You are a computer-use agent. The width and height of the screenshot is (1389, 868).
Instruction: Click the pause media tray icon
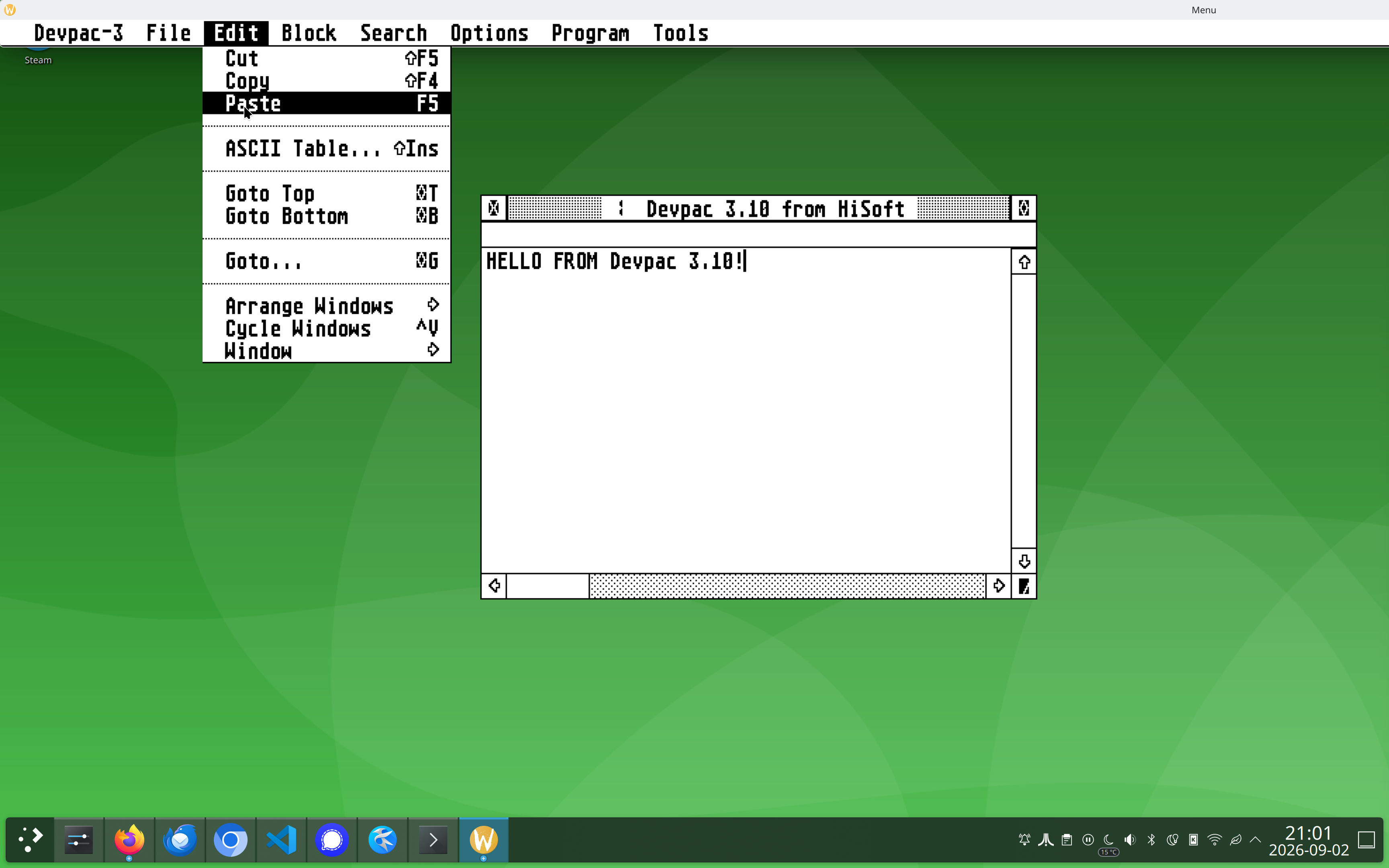[1088, 840]
